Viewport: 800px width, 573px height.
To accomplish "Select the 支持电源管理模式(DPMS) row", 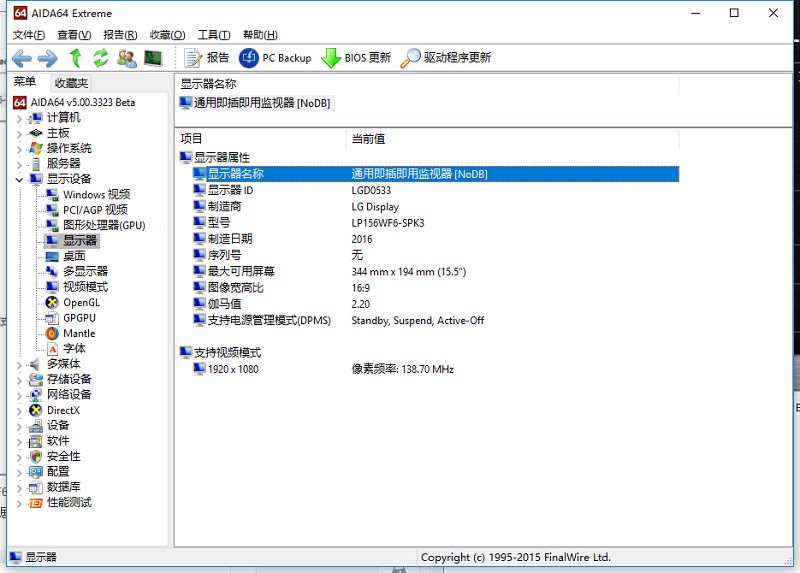I will point(436,320).
